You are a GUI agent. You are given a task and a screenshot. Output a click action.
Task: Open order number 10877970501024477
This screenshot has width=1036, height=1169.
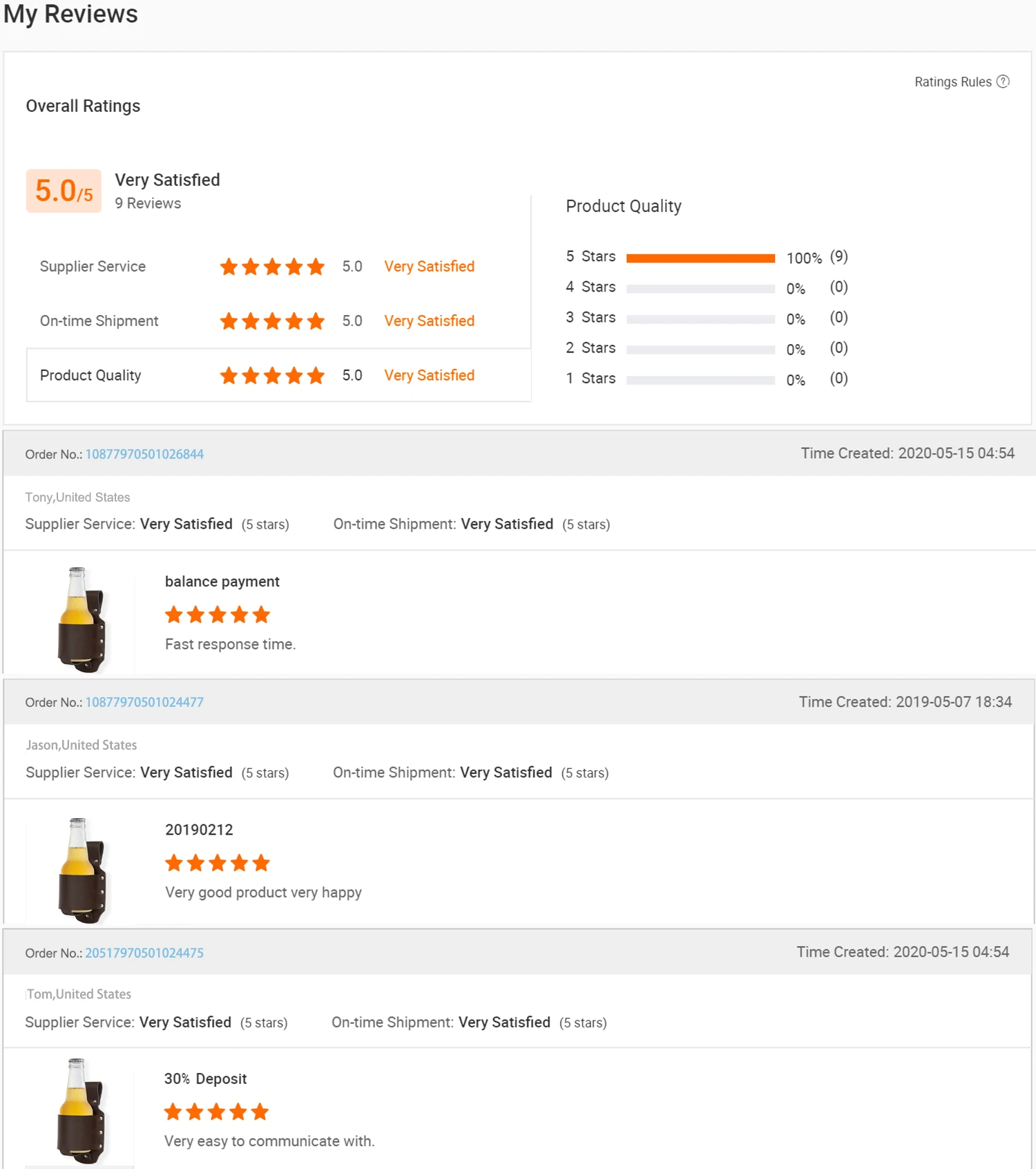(x=144, y=703)
